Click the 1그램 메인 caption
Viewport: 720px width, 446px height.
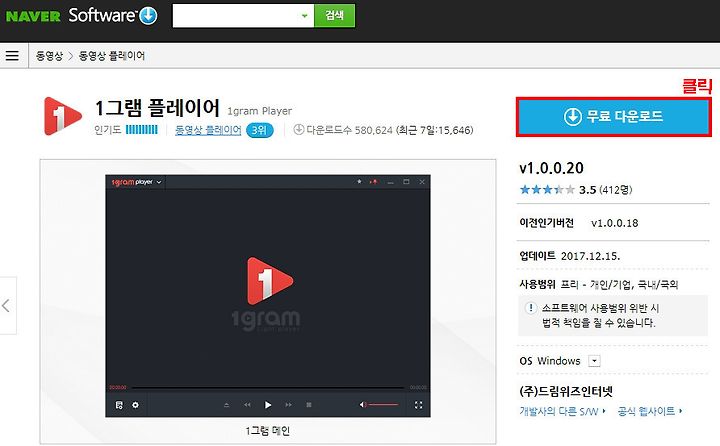268,431
